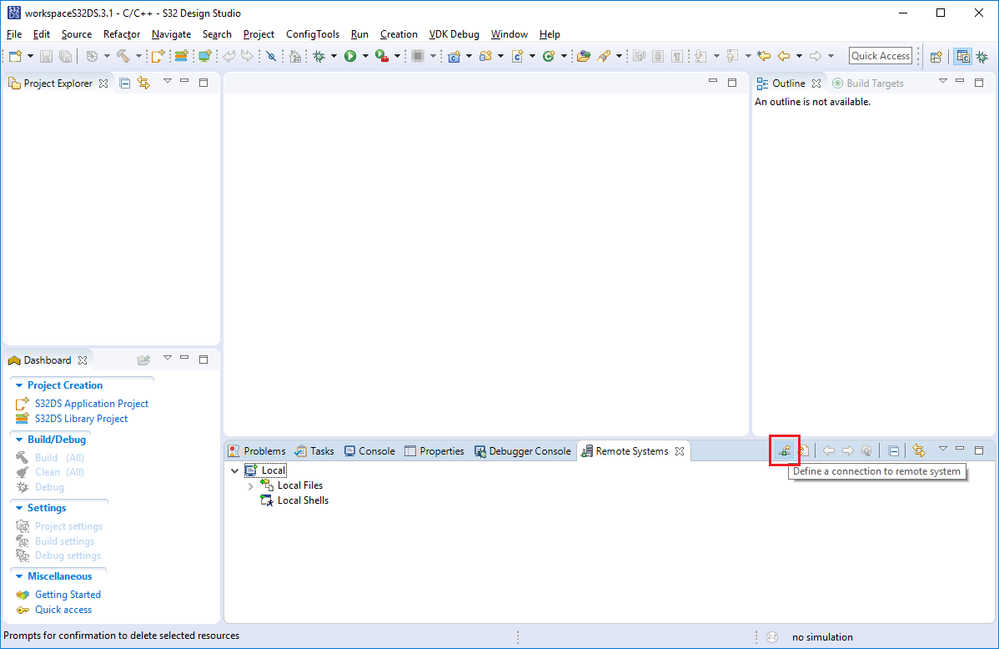Image resolution: width=999 pixels, height=649 pixels.
Task: Click the Quick Access search field
Action: pyautogui.click(x=880, y=56)
